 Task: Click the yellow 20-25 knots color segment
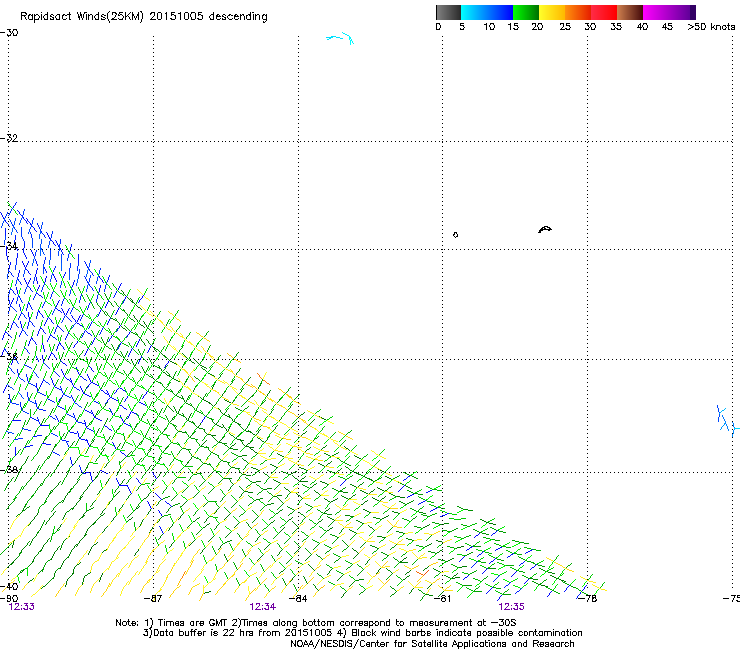coord(552,12)
